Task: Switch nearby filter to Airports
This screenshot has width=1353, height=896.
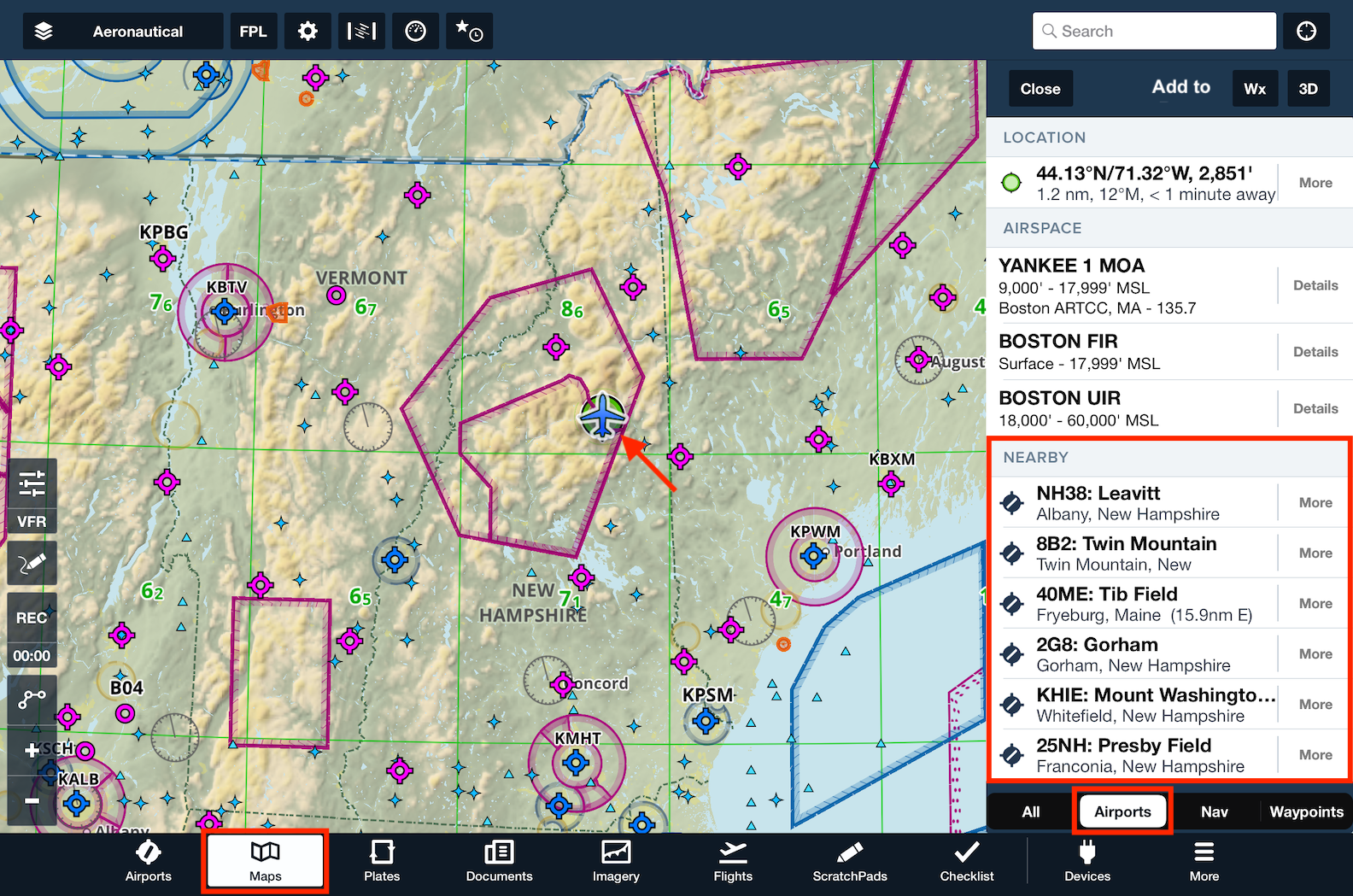Action: click(x=1122, y=812)
